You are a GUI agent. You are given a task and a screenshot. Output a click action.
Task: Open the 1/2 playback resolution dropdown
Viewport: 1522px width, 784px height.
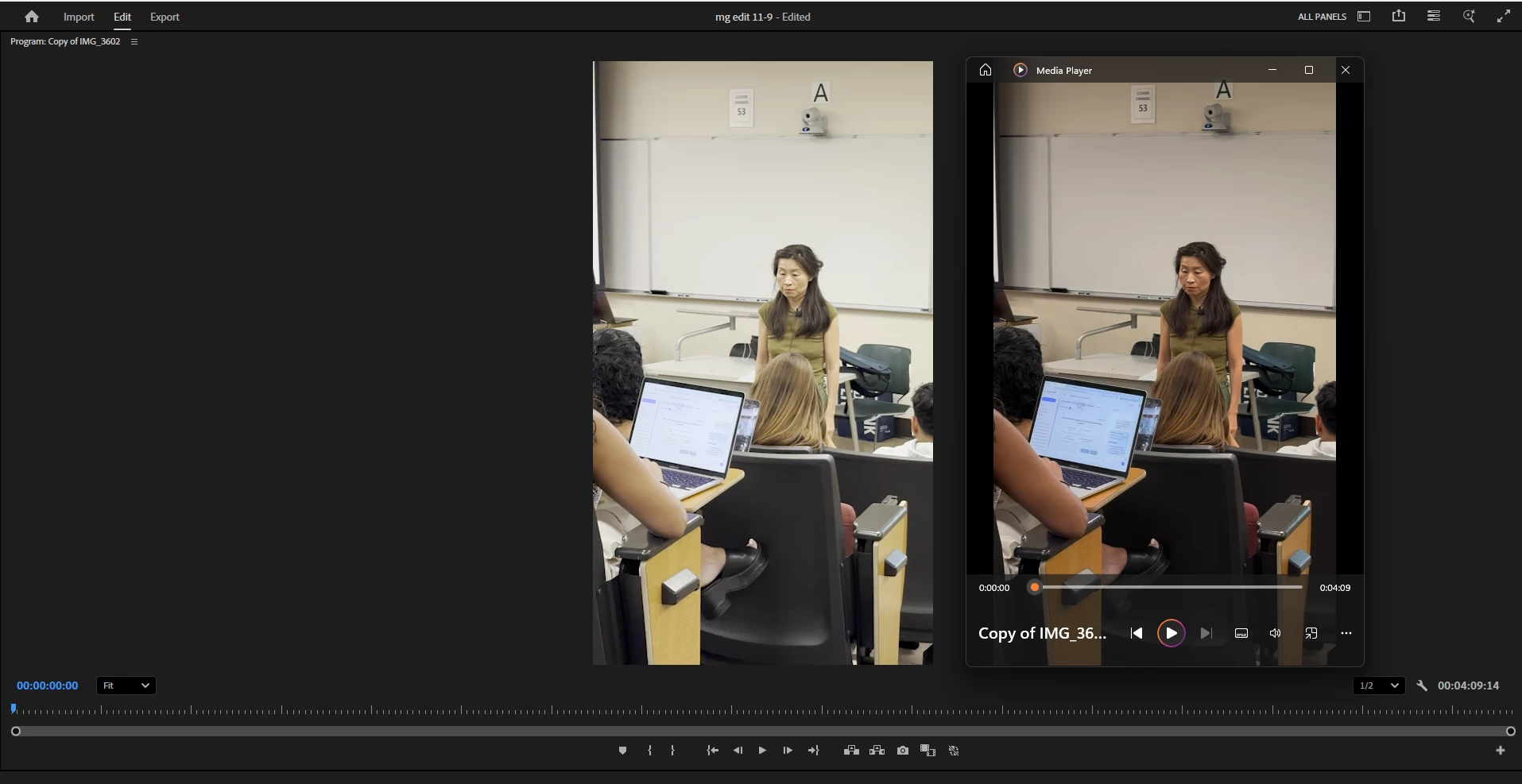pyautogui.click(x=1379, y=686)
